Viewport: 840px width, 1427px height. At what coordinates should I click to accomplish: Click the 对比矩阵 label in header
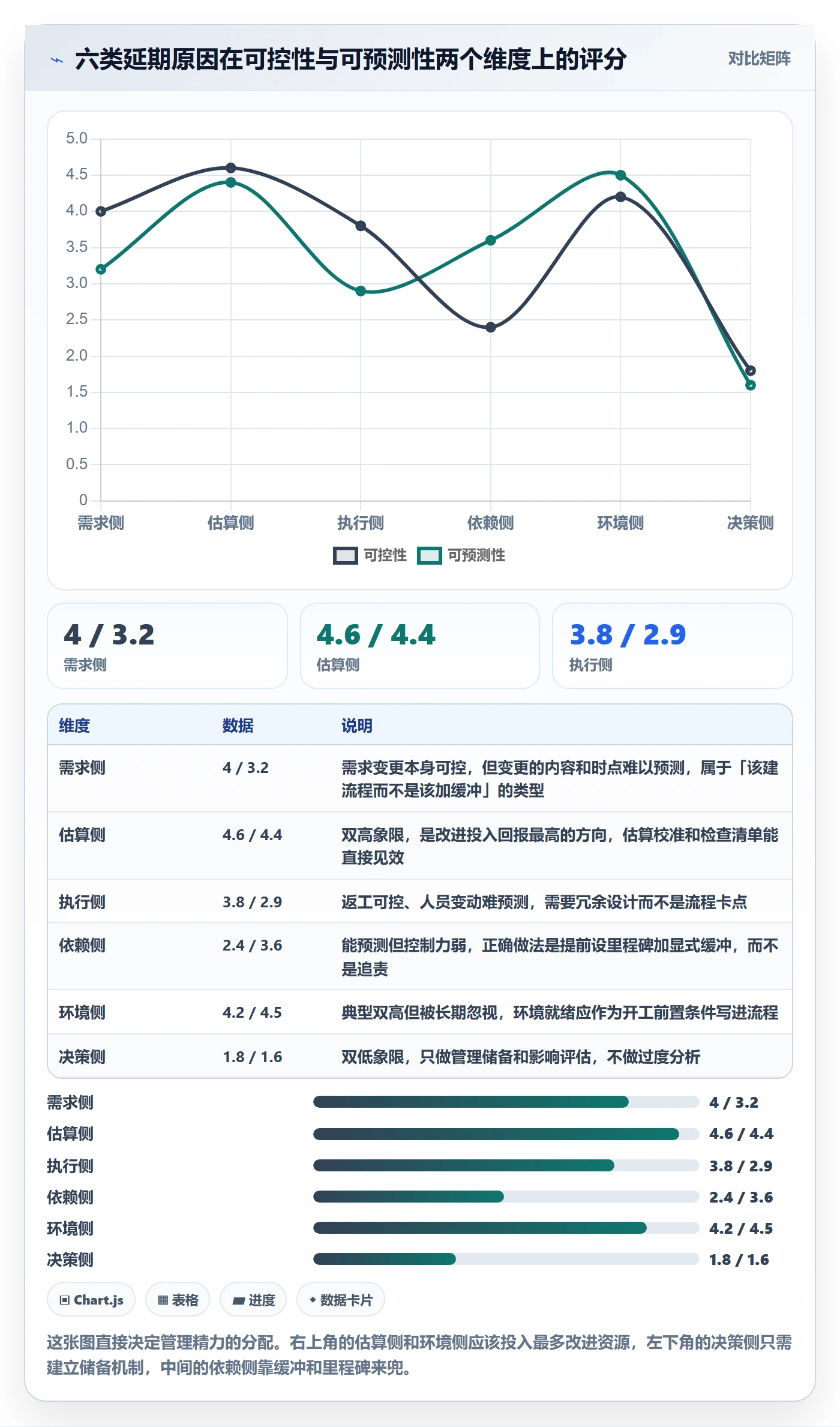tap(759, 58)
